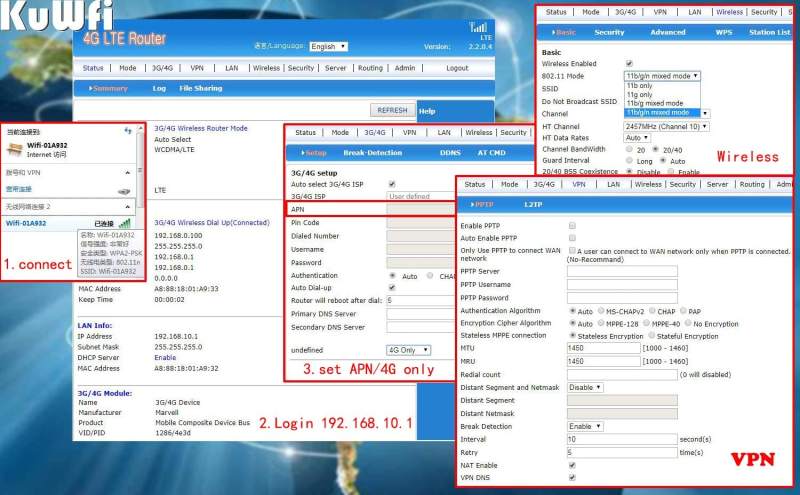The width and height of the screenshot is (800, 495).
Task: Click the Logout link
Action: click(x=457, y=68)
